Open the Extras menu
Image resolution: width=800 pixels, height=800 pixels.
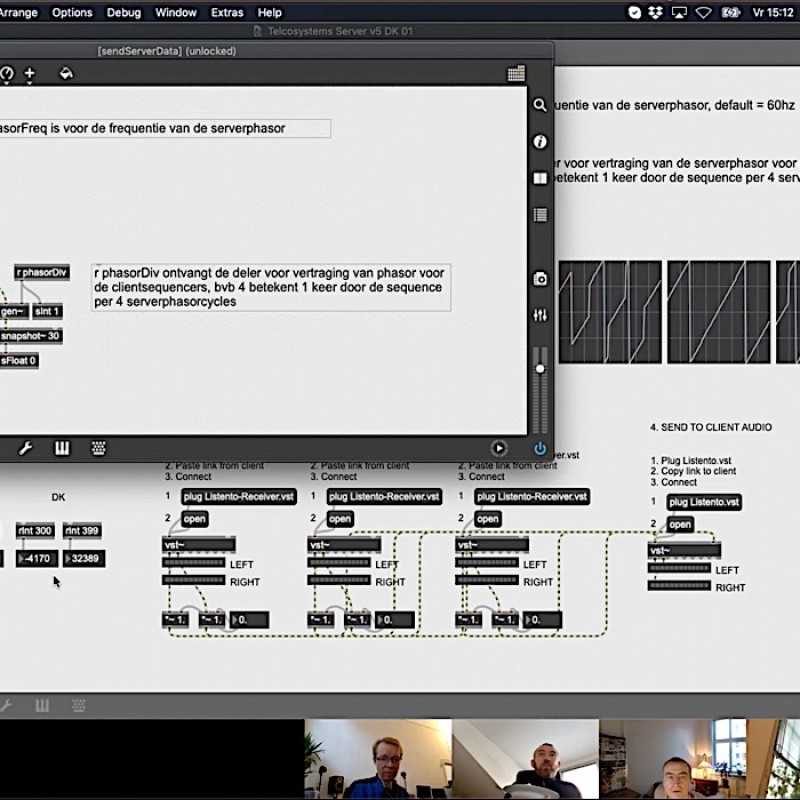[227, 13]
